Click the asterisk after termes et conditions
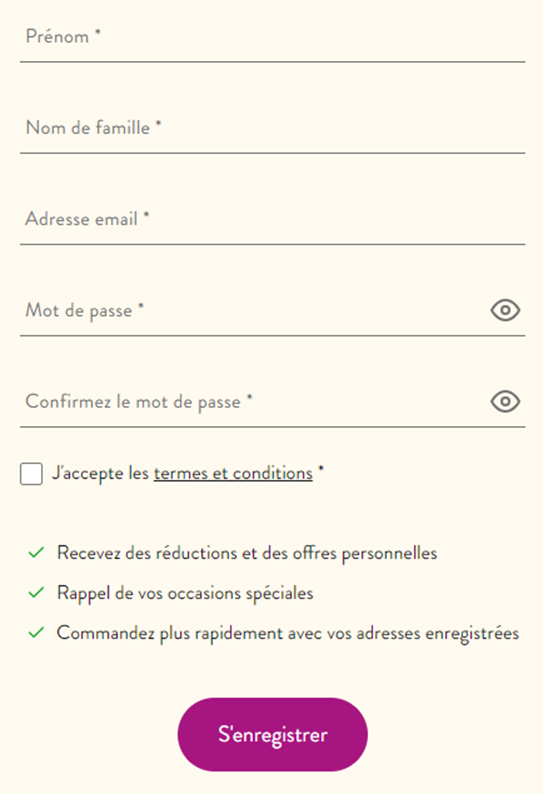This screenshot has height=794, width=543. (321, 469)
